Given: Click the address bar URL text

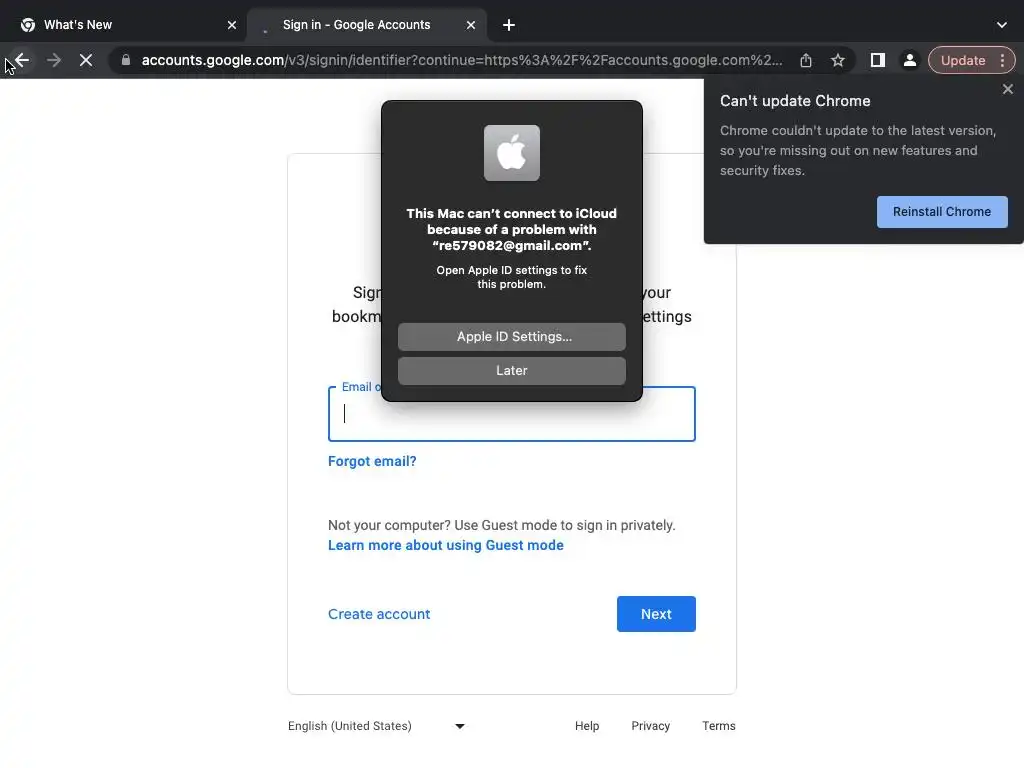Looking at the screenshot, I should 462,60.
